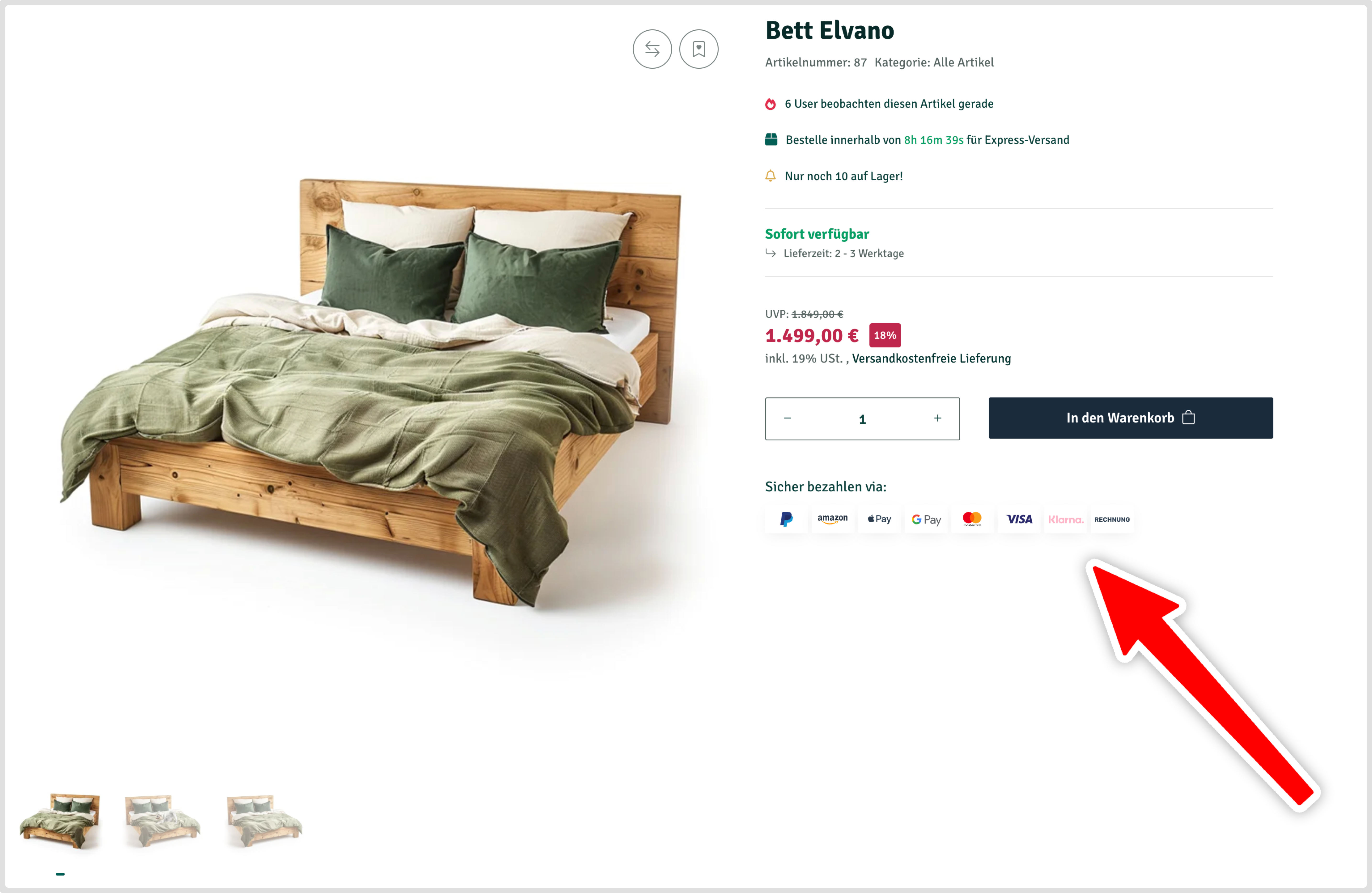This screenshot has height=893, width=1372.
Task: Click the VISA payment logo
Action: 1019,519
